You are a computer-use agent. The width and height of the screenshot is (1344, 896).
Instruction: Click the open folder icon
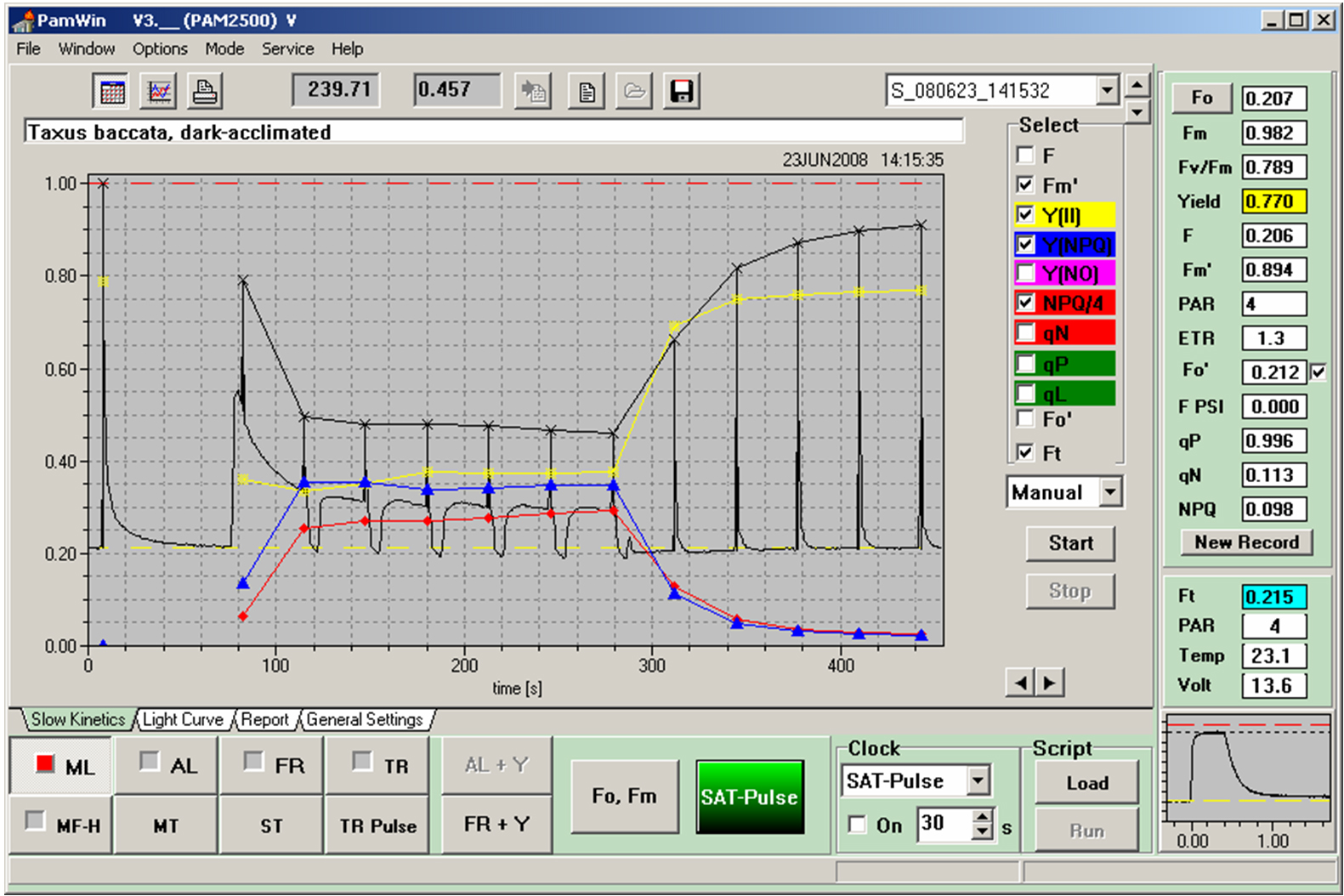pyautogui.click(x=633, y=91)
